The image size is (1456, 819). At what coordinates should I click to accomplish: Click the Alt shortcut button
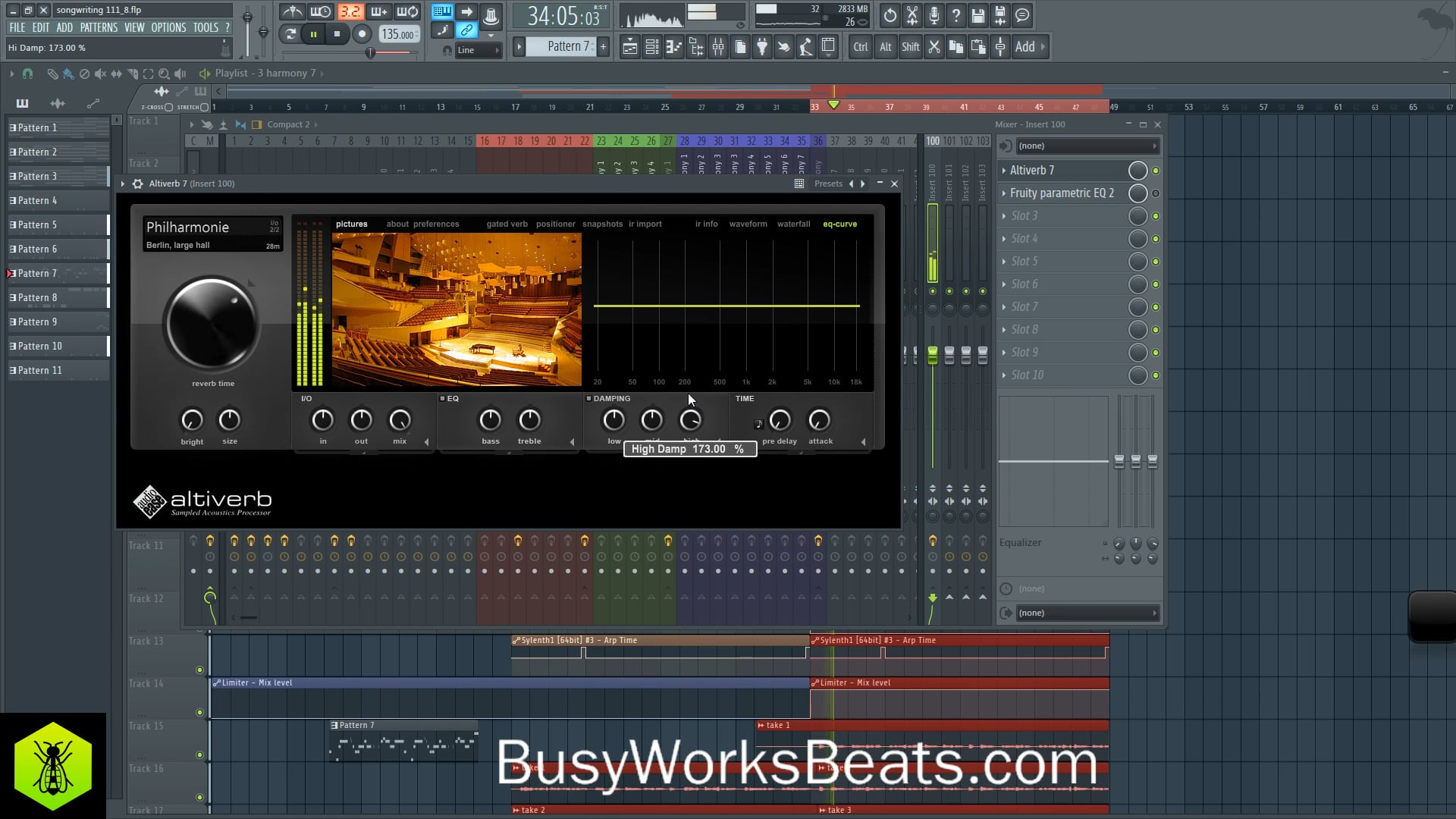885,47
